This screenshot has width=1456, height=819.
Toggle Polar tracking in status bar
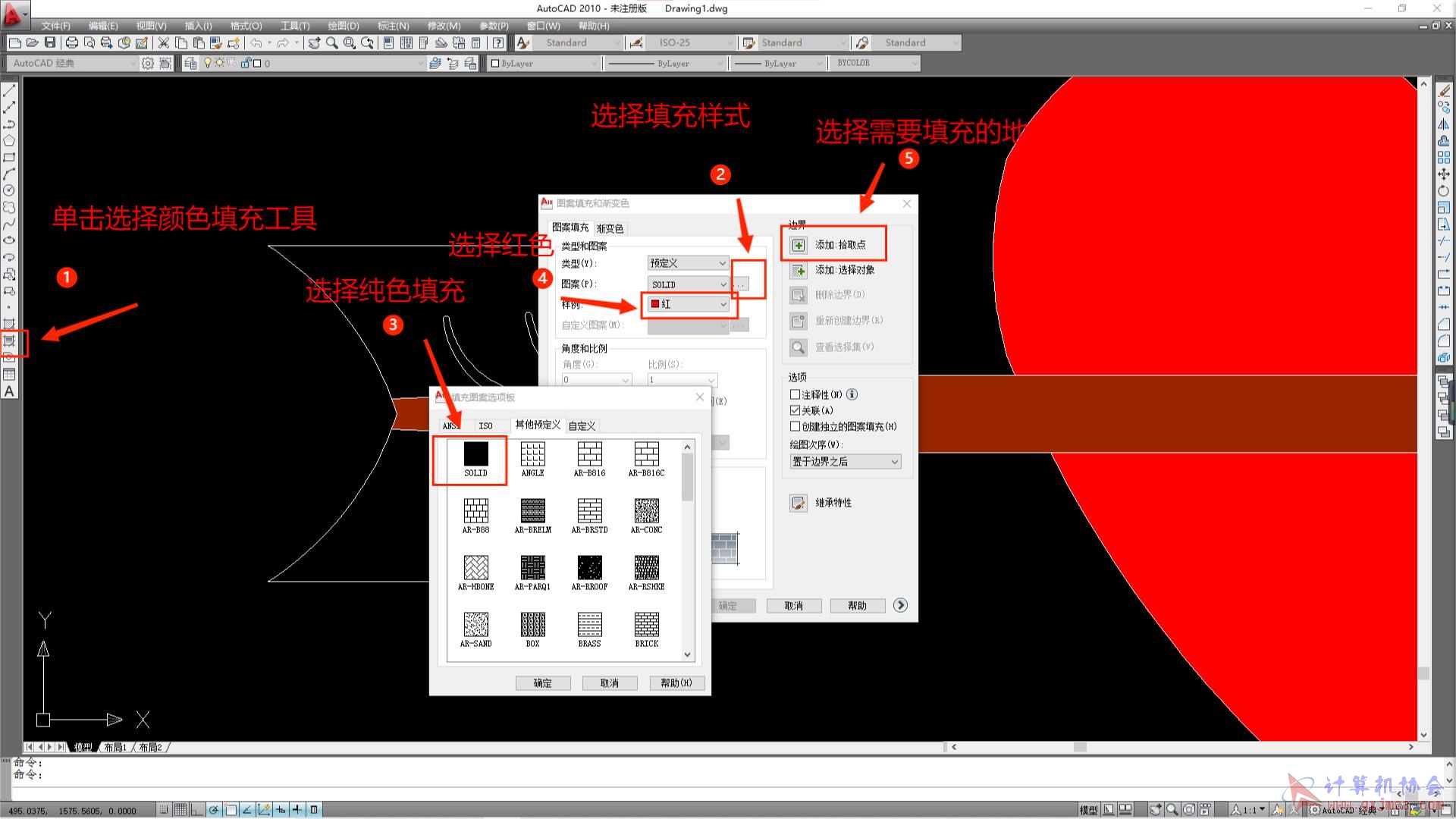coord(214,810)
